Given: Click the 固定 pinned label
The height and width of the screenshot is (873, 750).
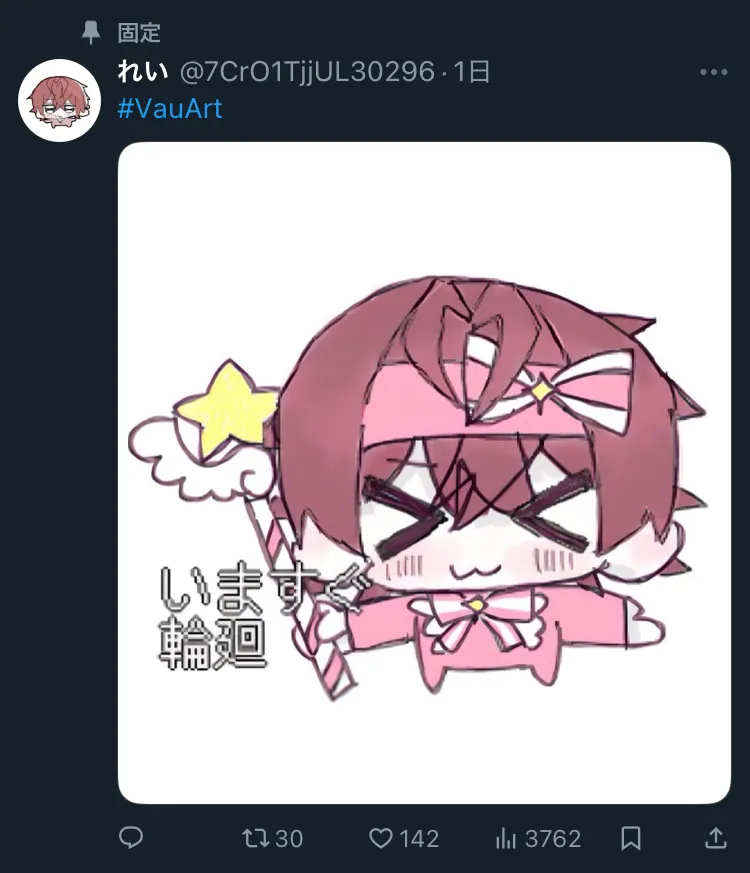Looking at the screenshot, I should (x=139, y=33).
